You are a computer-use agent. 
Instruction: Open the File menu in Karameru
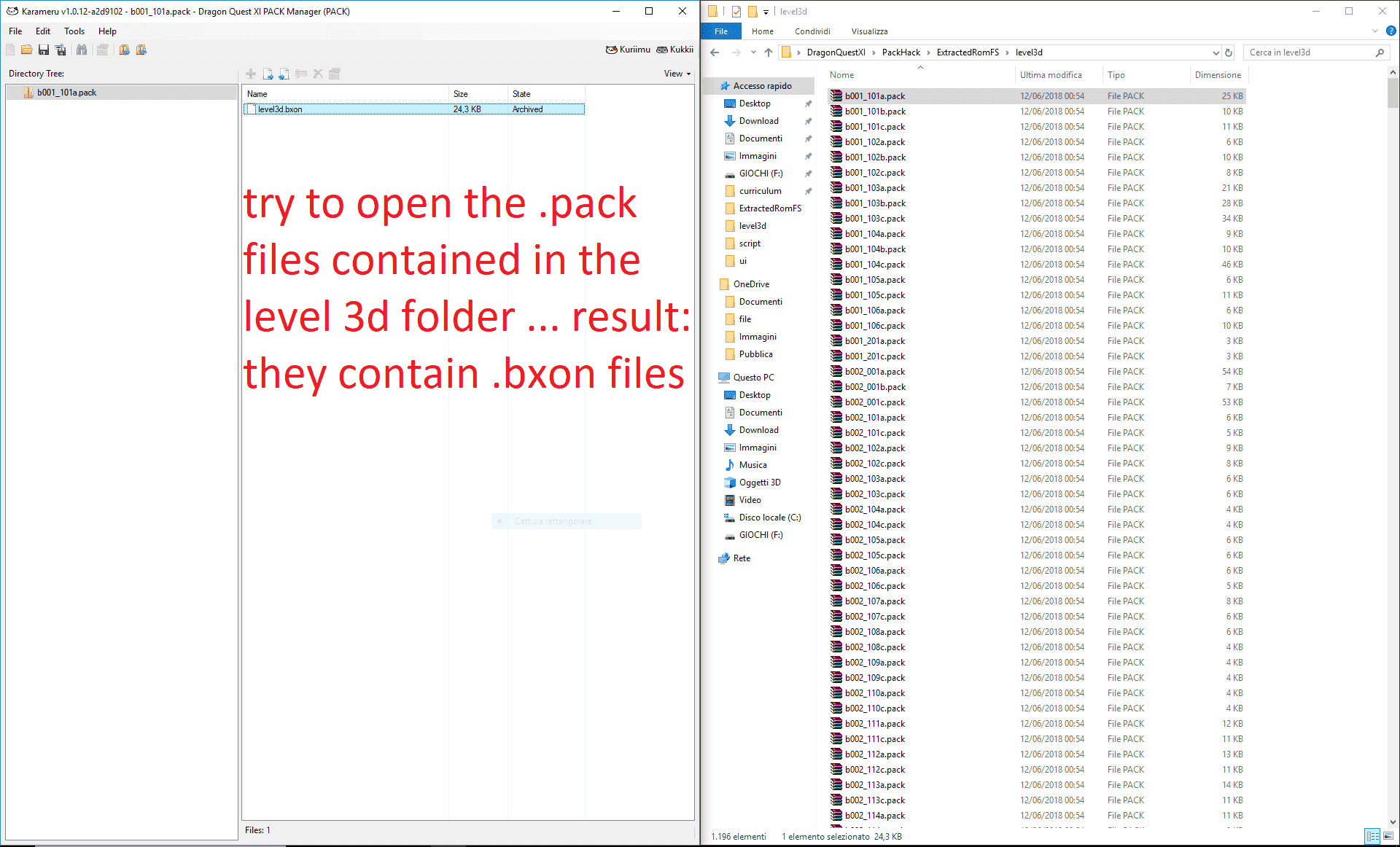(x=15, y=31)
